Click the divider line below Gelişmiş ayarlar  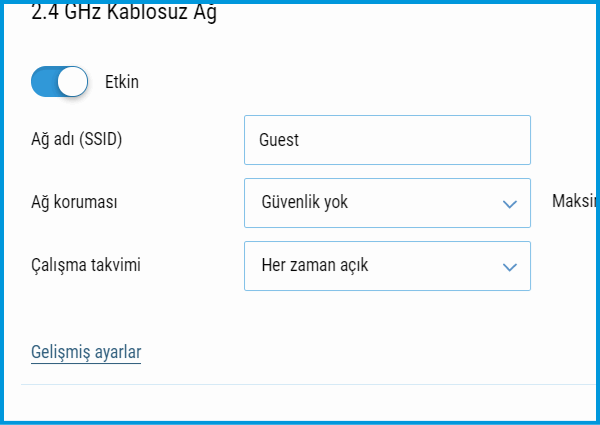point(300,384)
